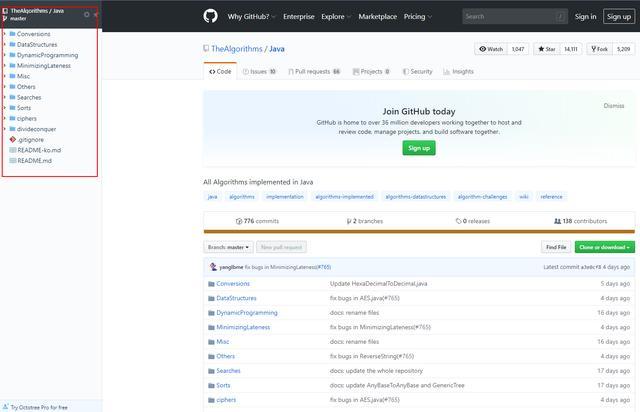The height and width of the screenshot is (412, 640).
Task: Expand the Sorts folder in Octotree
Action: click(x=4, y=108)
